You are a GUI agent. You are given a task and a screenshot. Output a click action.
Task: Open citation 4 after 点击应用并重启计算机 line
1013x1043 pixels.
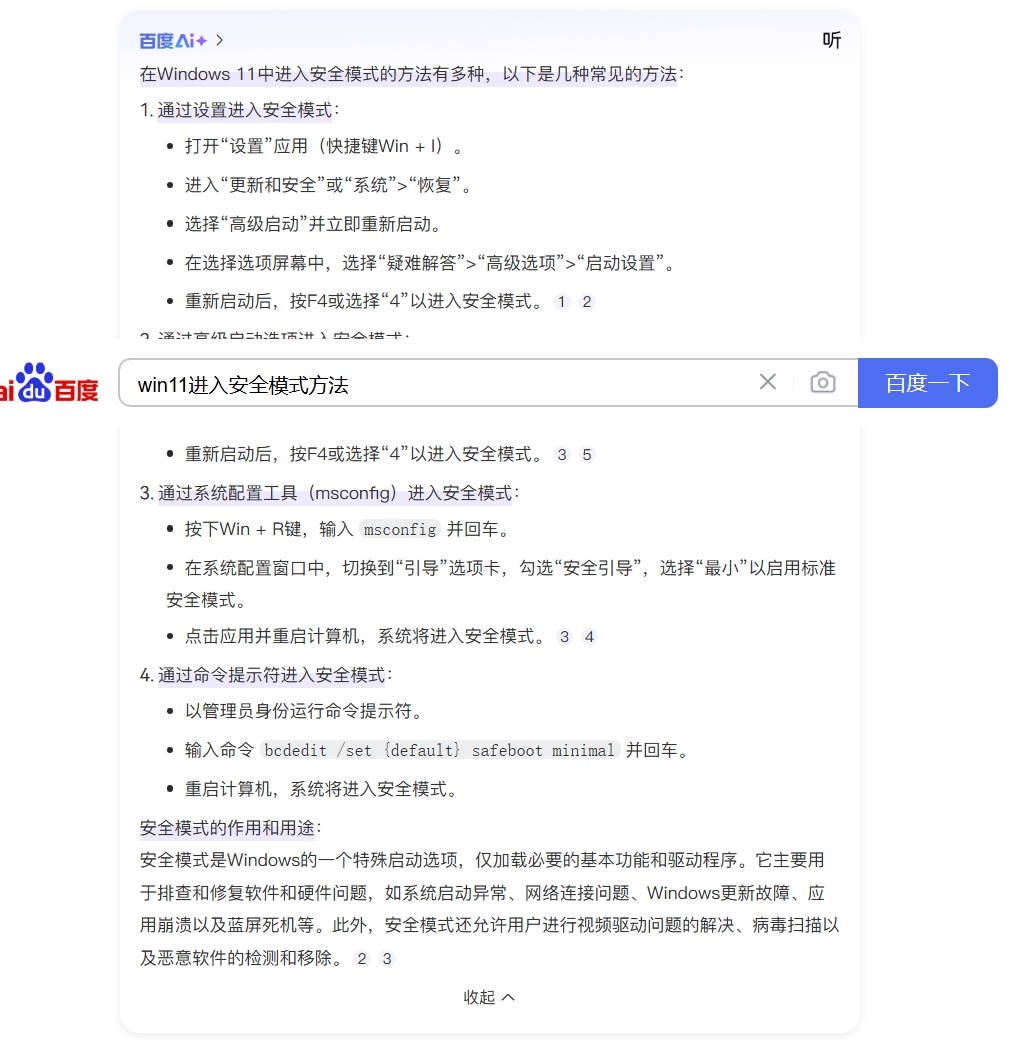pyautogui.click(x=589, y=637)
